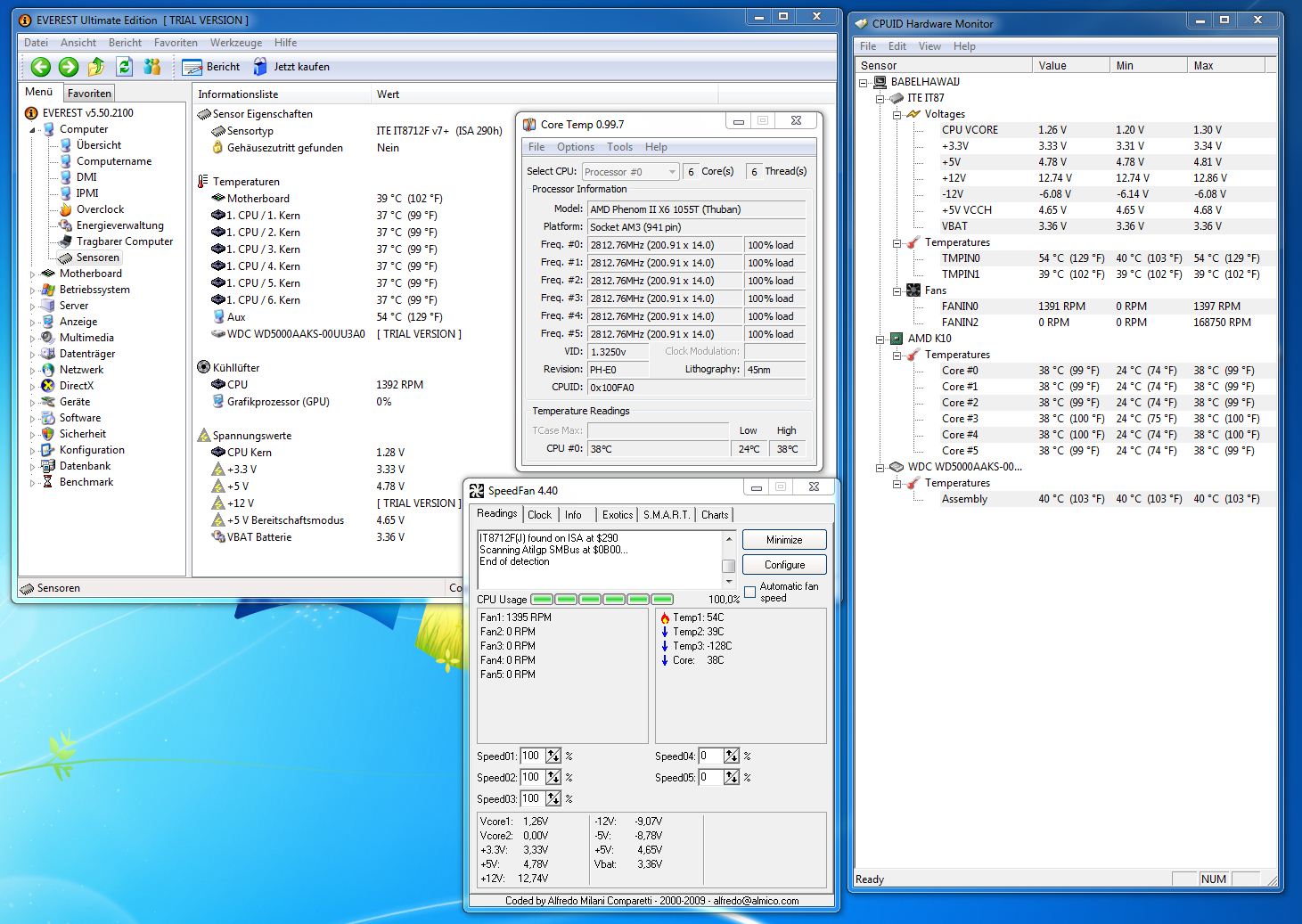The height and width of the screenshot is (924, 1302).
Task: Select the Netzwerk tree node
Action: point(81,370)
